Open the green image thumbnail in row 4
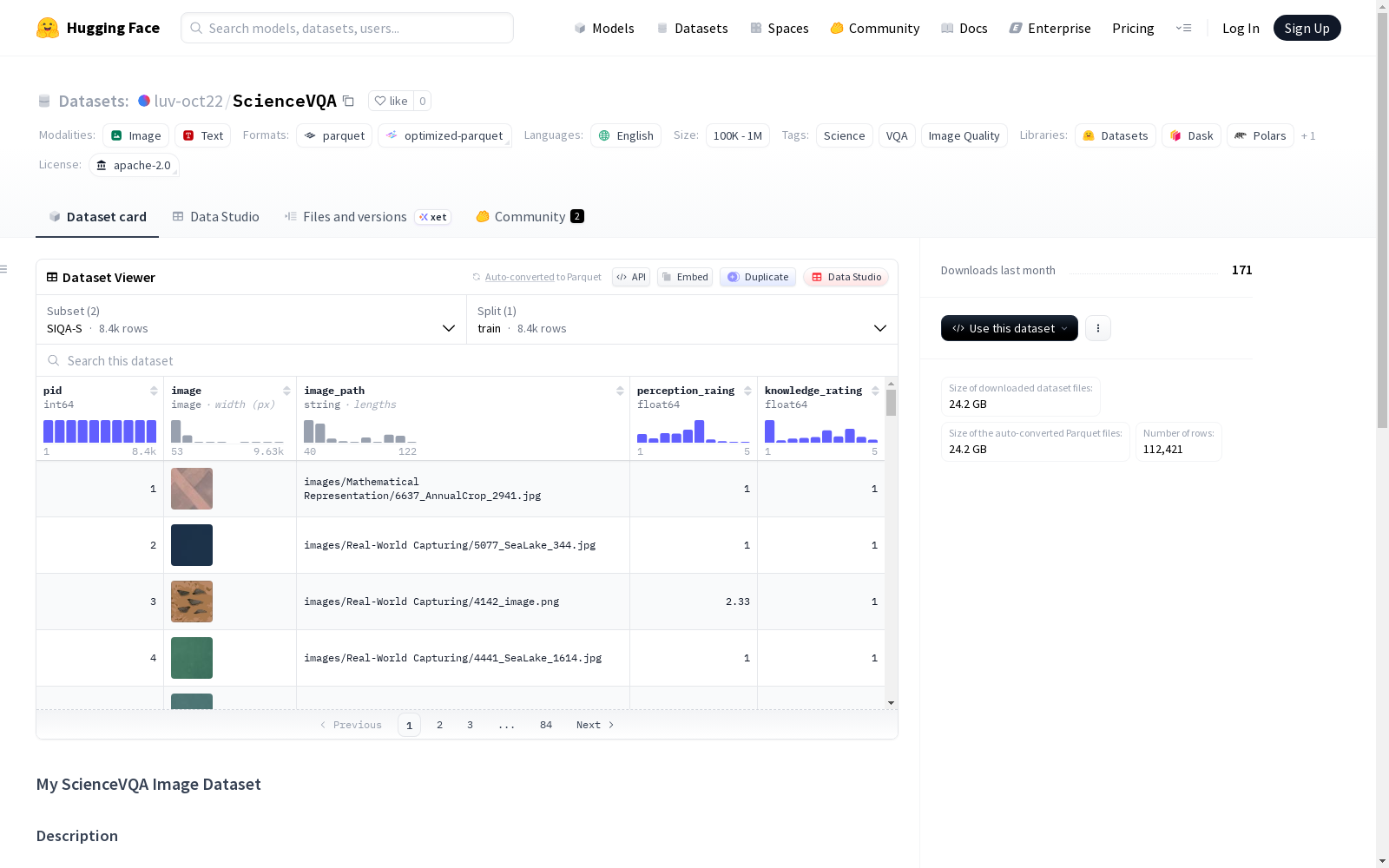Image resolution: width=1389 pixels, height=868 pixels. (x=192, y=658)
